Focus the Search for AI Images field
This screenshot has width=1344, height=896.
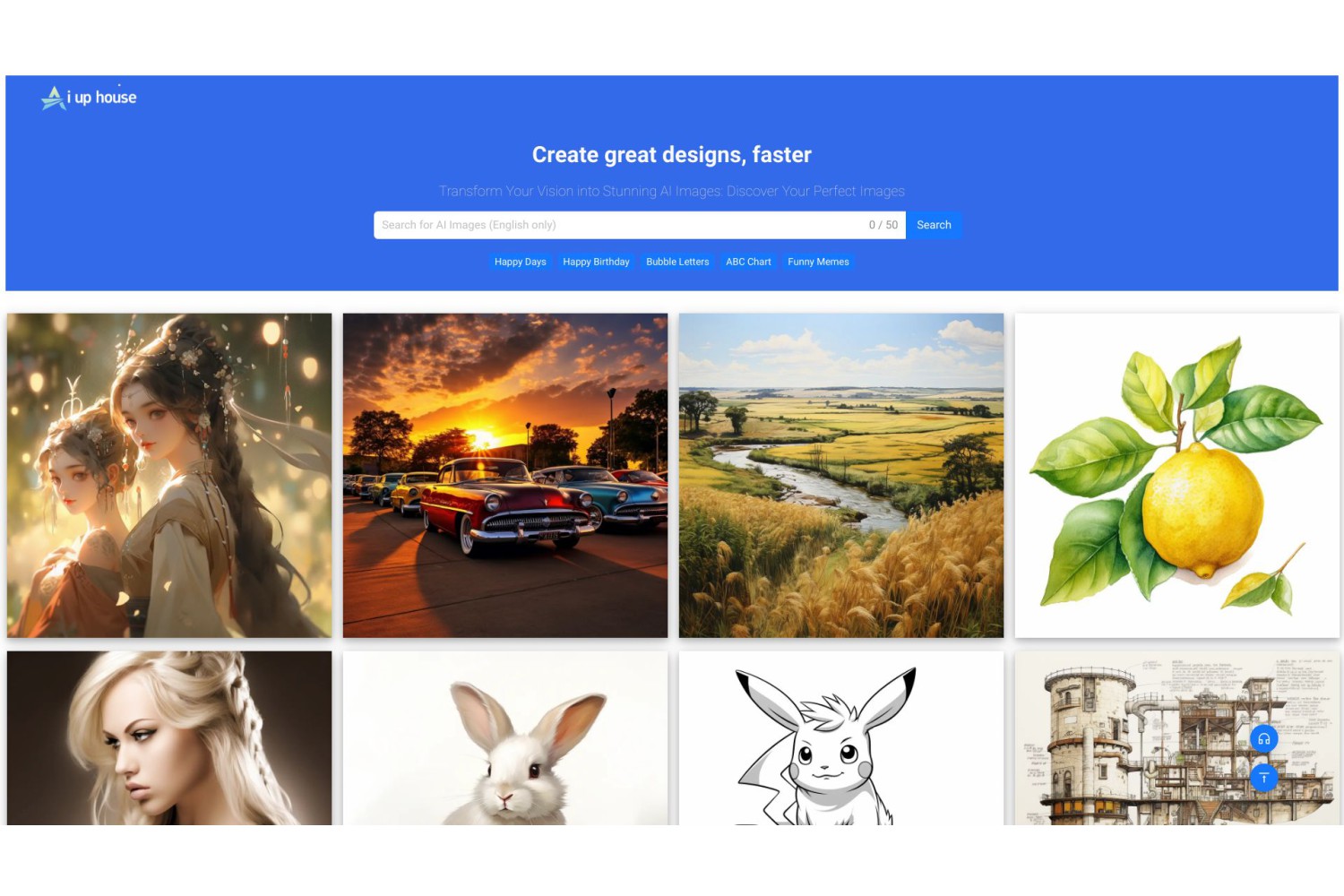tap(640, 225)
